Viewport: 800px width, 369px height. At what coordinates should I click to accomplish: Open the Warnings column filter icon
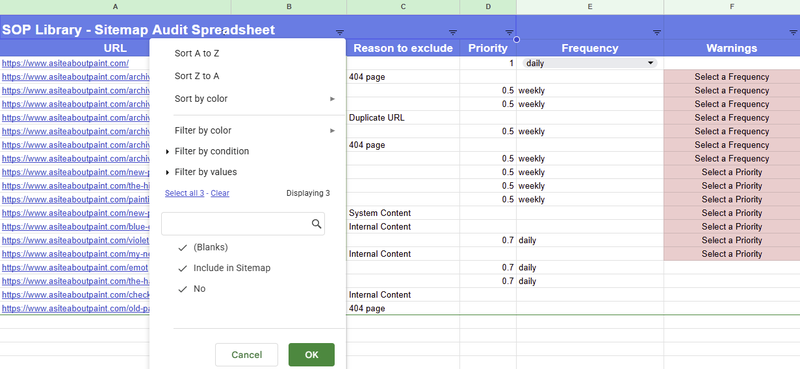click(x=793, y=33)
